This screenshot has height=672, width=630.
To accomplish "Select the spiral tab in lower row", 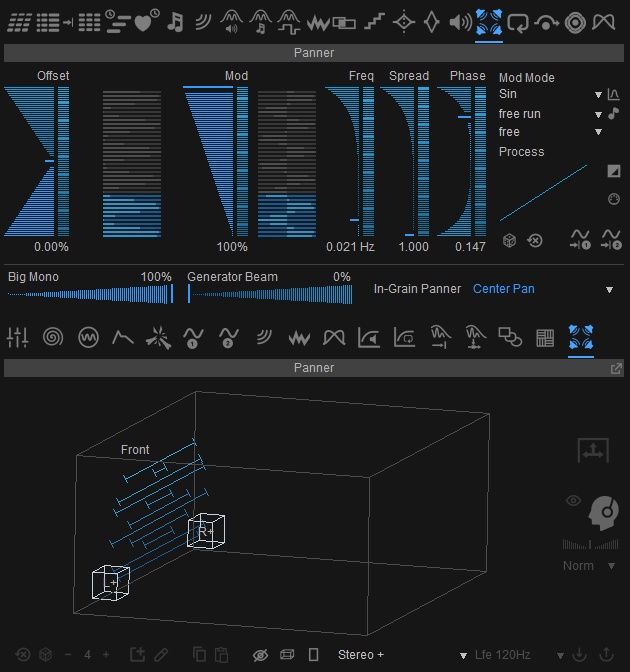I will pyautogui.click(x=53, y=337).
